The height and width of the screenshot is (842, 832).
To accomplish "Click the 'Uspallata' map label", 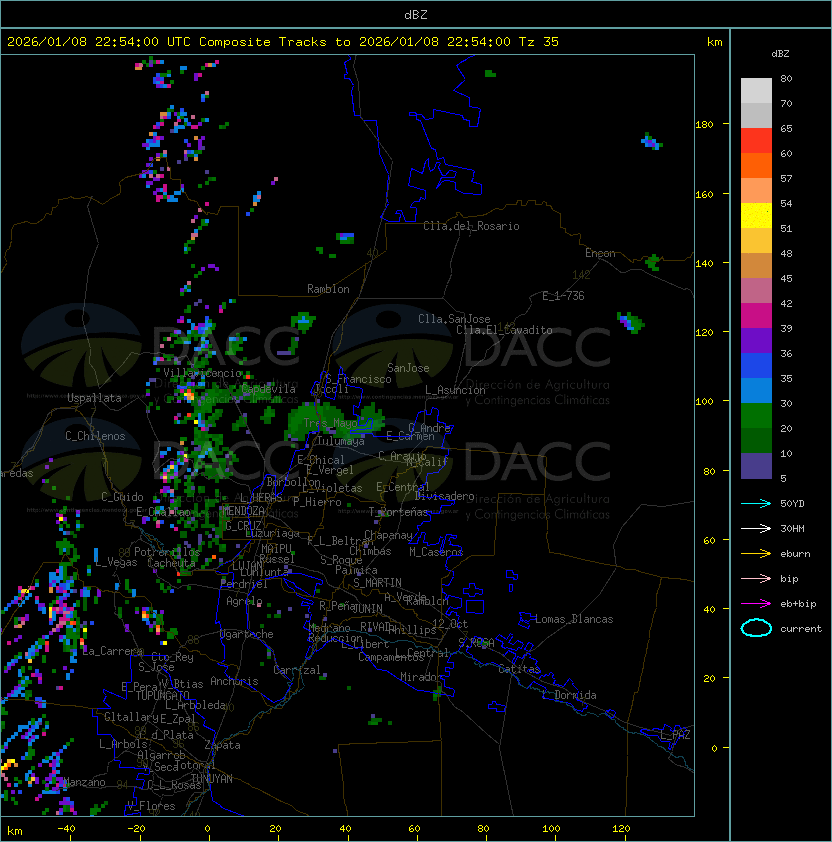I will [x=94, y=398].
